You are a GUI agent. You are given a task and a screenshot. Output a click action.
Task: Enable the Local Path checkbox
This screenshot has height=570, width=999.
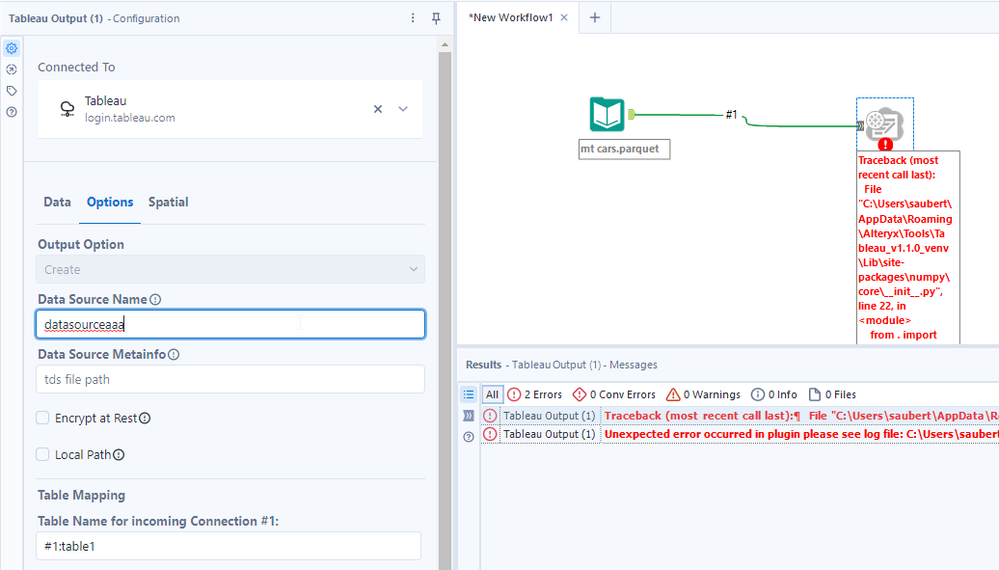coord(43,454)
